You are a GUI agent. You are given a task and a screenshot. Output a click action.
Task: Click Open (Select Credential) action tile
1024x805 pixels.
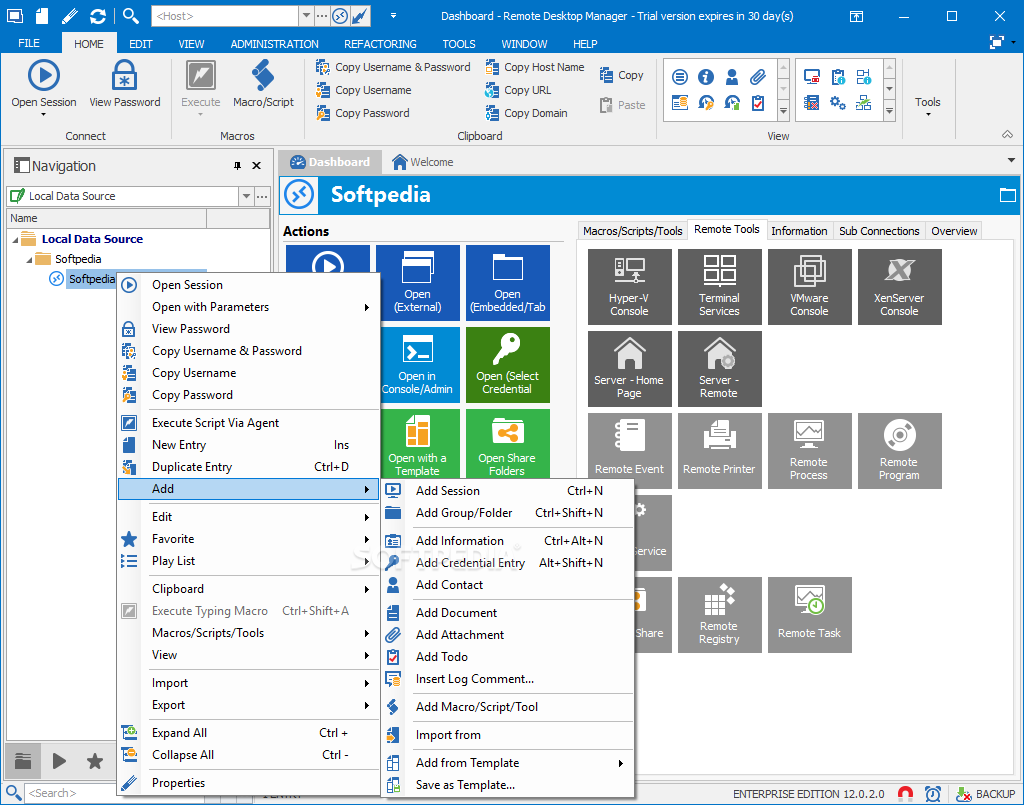(x=508, y=365)
